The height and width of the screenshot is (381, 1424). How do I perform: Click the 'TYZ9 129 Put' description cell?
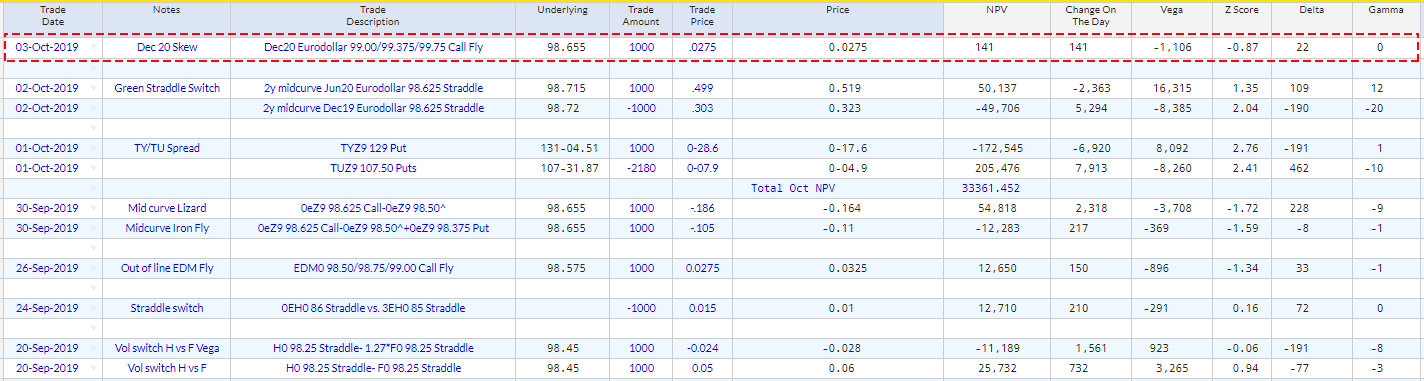click(x=373, y=148)
